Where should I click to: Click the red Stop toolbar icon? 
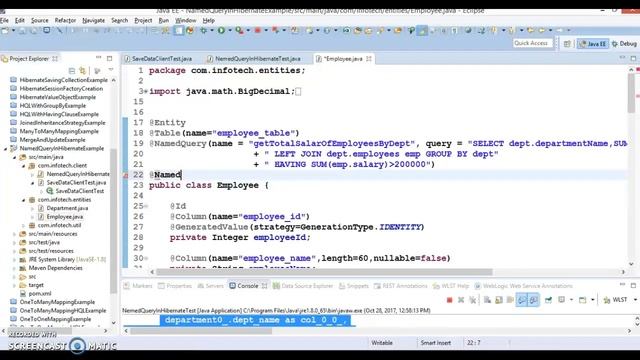[258, 30]
